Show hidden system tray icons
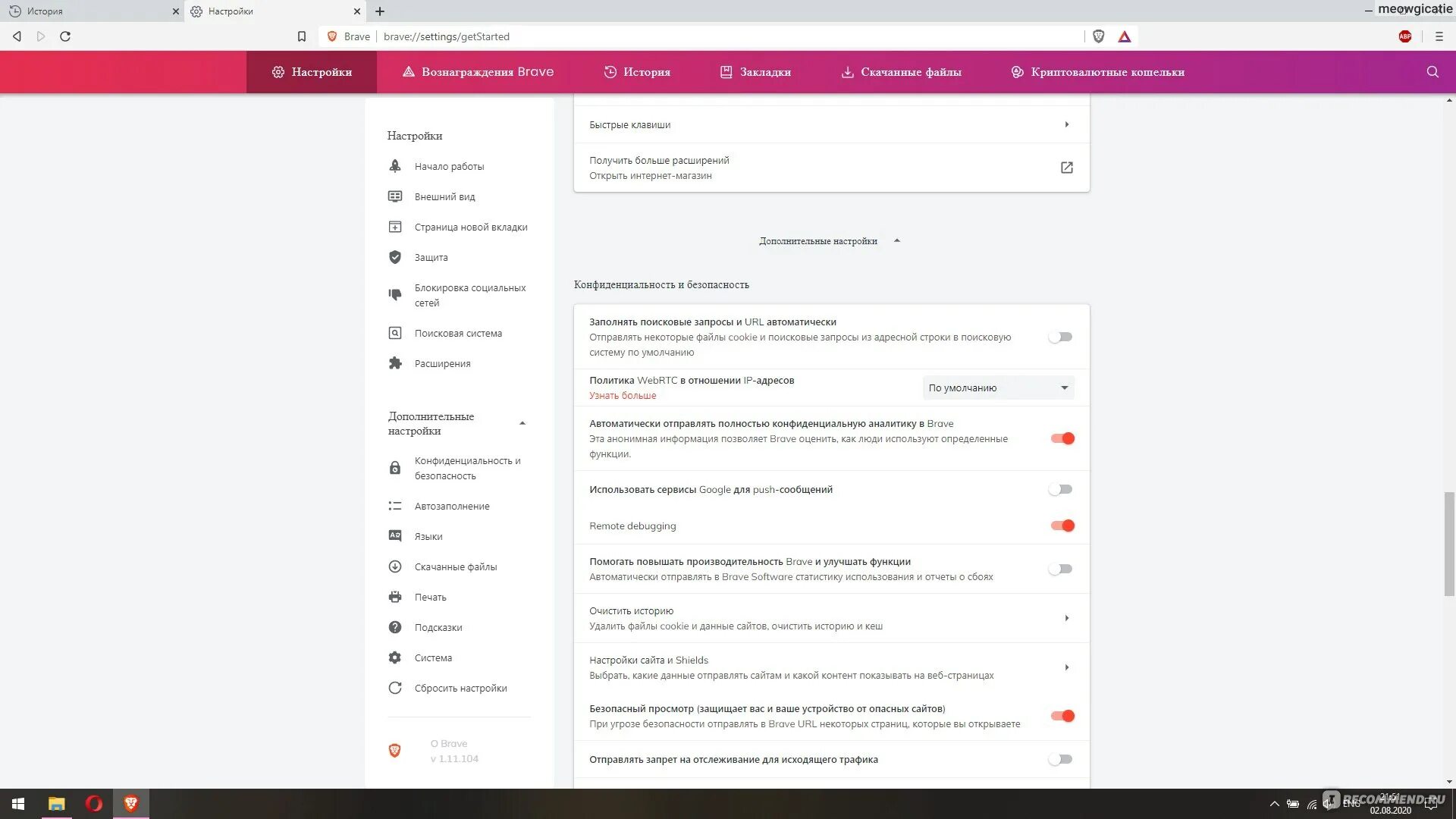Image resolution: width=1456 pixels, height=819 pixels. [x=1274, y=804]
